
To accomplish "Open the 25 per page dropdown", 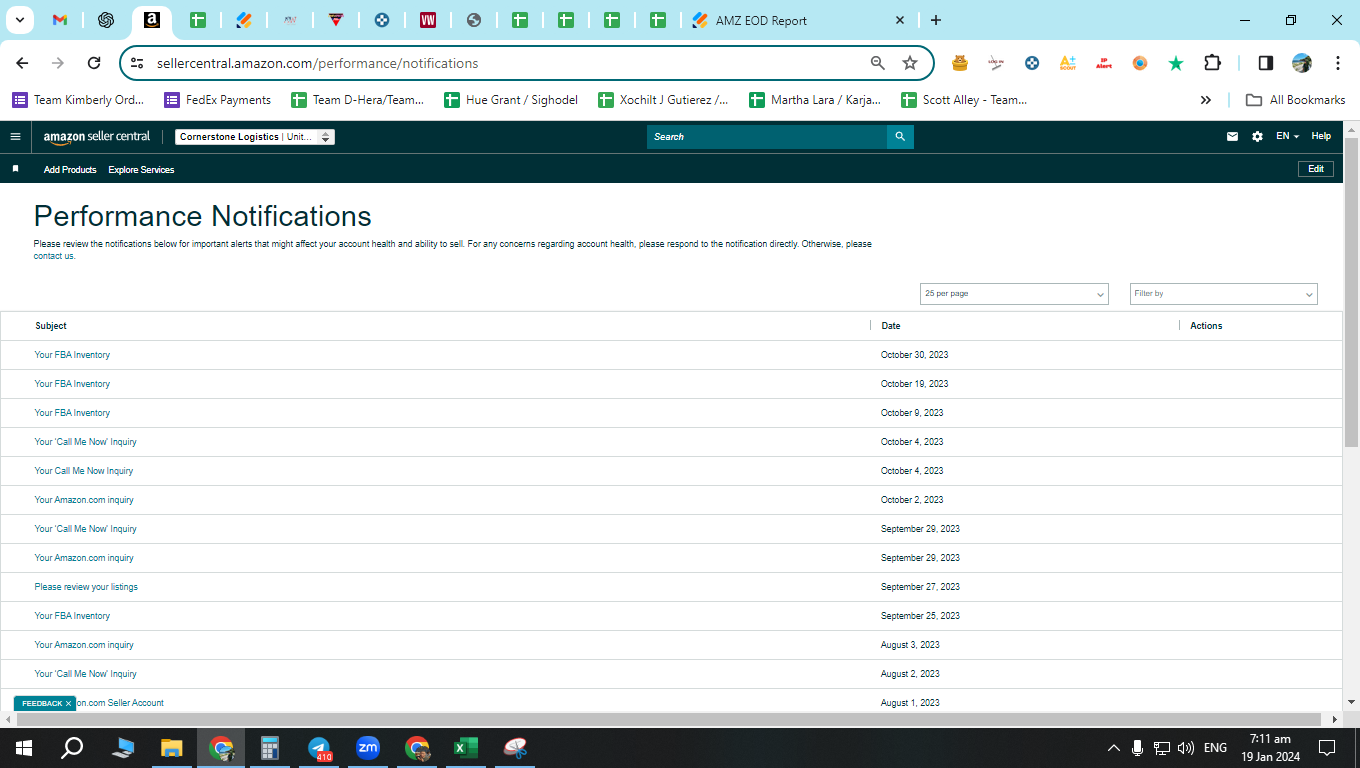I will [1014, 294].
